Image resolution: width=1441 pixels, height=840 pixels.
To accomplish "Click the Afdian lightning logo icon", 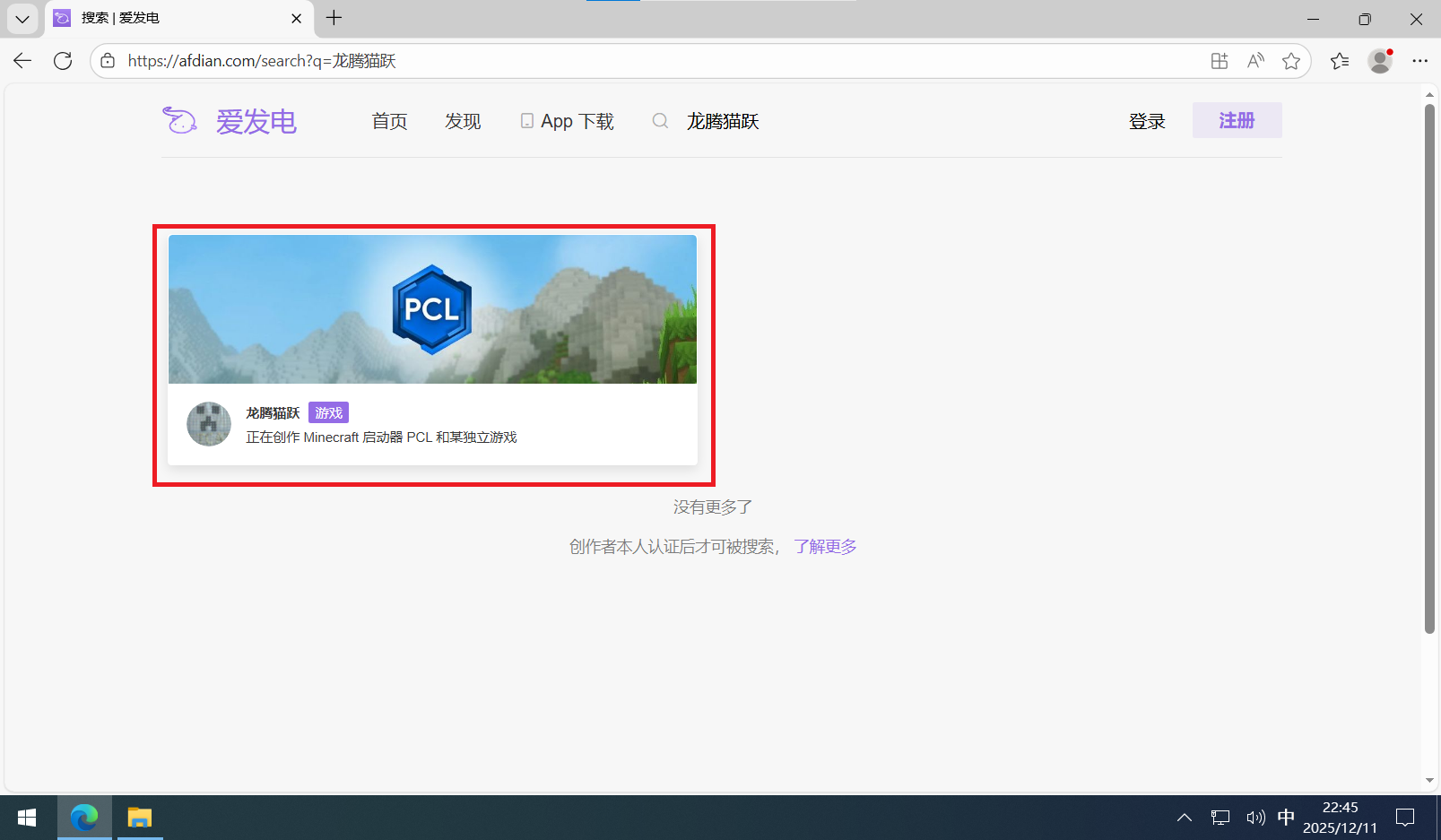I will (179, 120).
